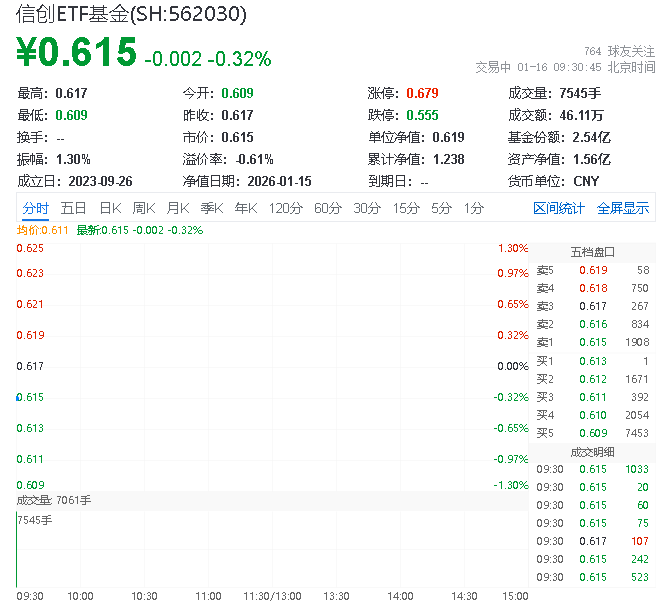Click the 区间统计 link

(559, 208)
